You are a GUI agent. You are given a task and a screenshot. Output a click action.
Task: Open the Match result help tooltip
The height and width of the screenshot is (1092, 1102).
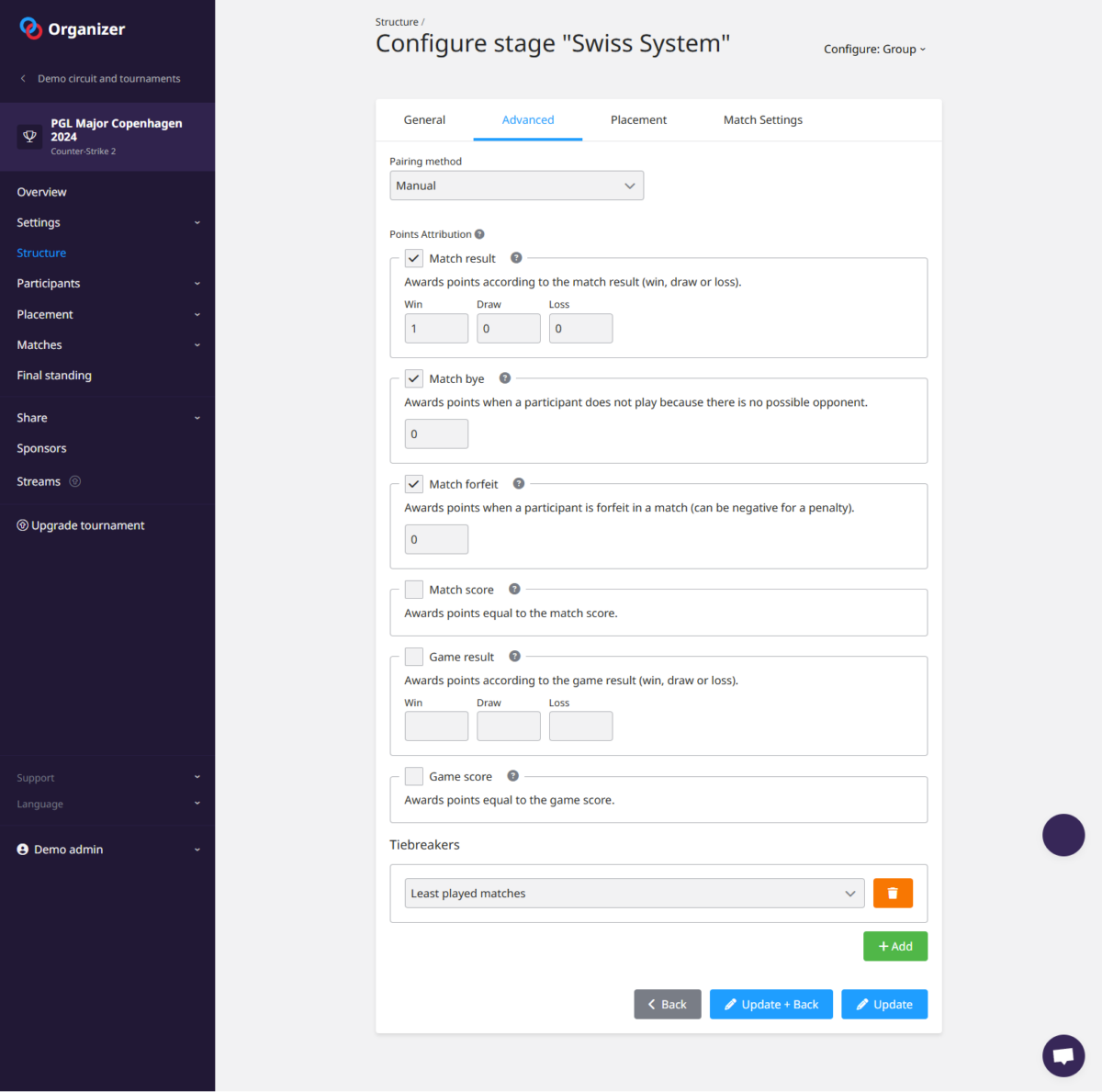click(x=515, y=258)
